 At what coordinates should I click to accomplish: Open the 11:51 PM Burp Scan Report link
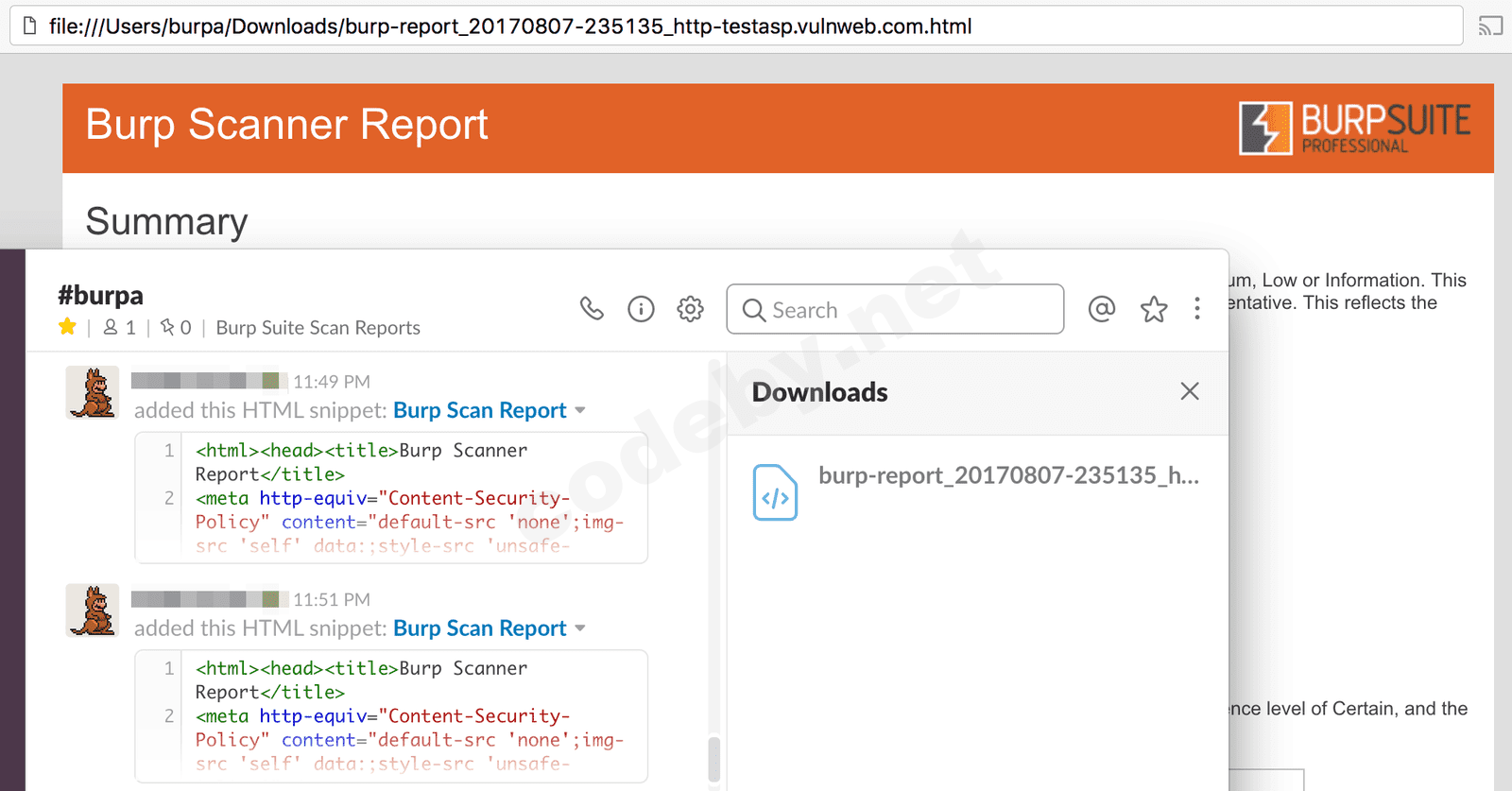480,628
